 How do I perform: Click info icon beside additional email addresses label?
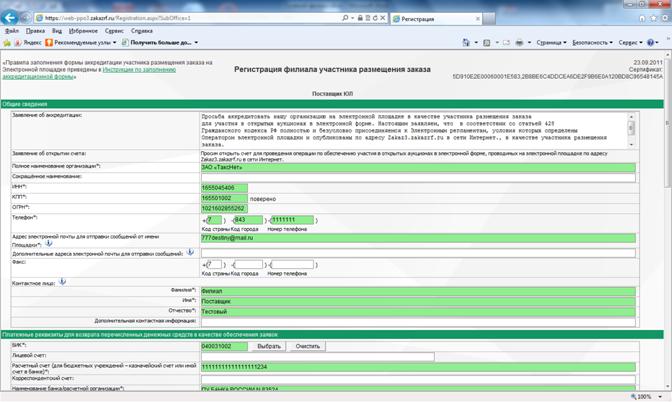190,252
